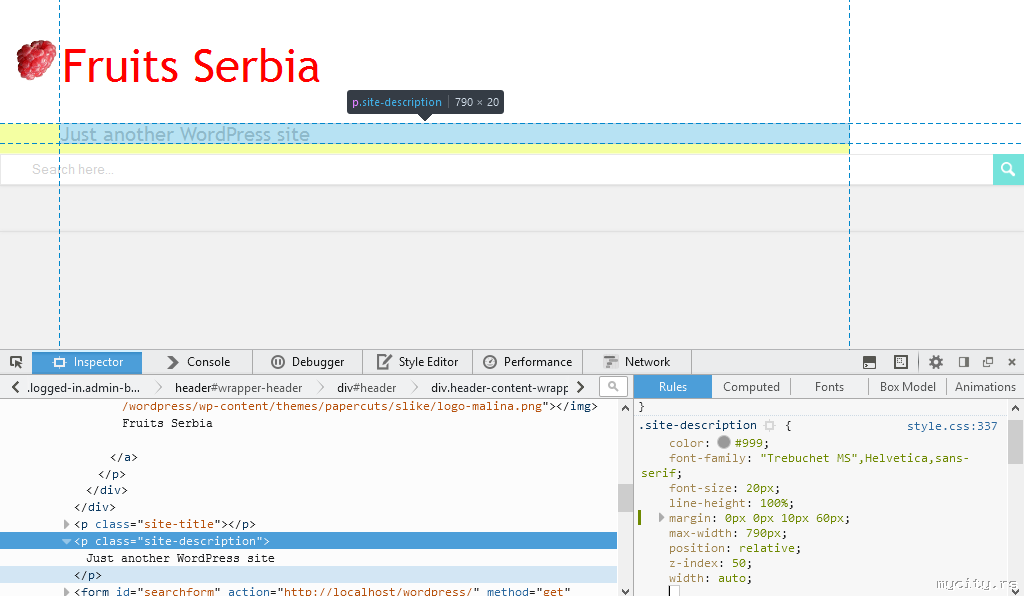Click the .site-description selector text
Image resolution: width=1024 pixels, height=596 pixels.
[697, 426]
